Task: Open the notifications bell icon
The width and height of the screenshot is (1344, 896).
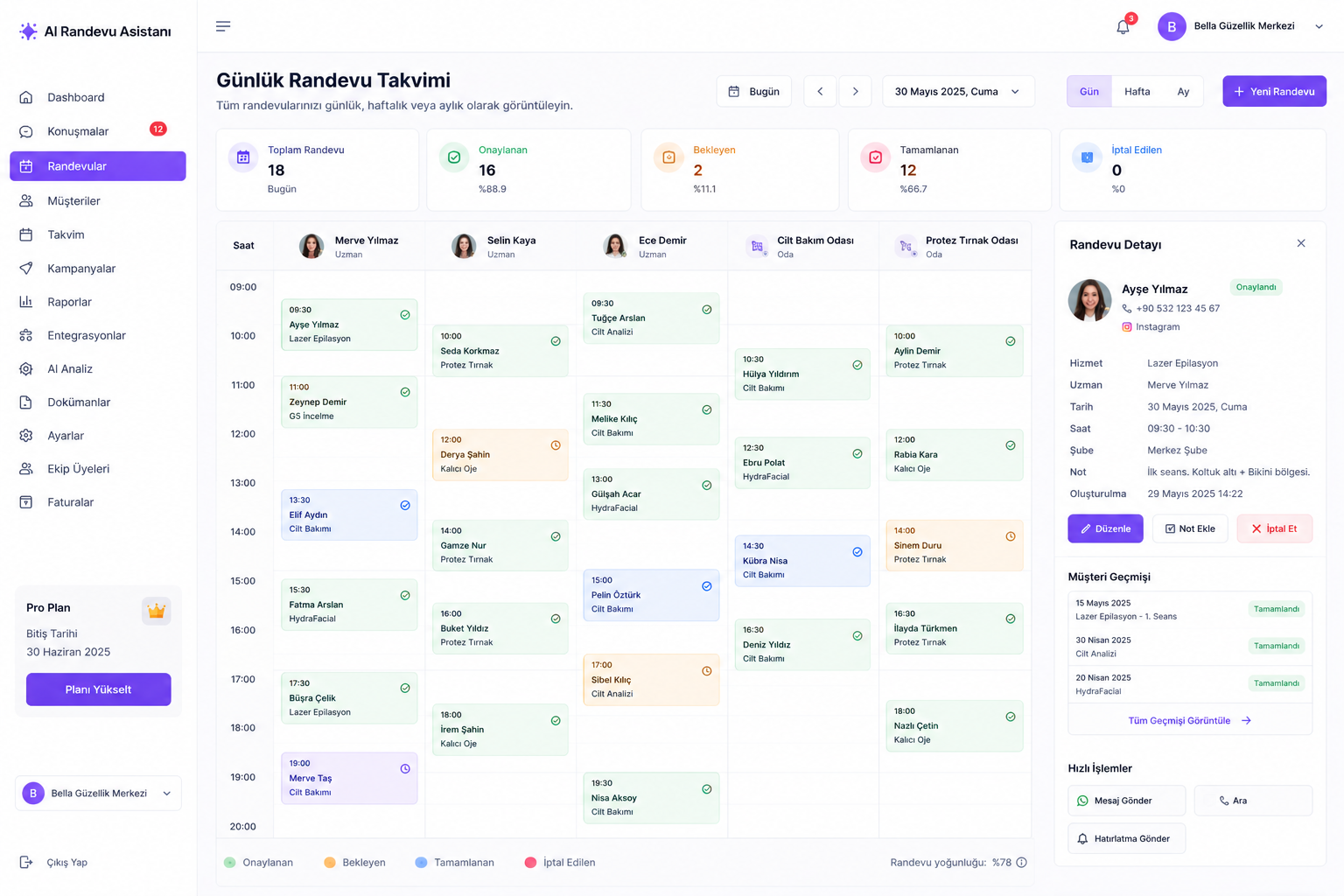Action: pos(1123,27)
